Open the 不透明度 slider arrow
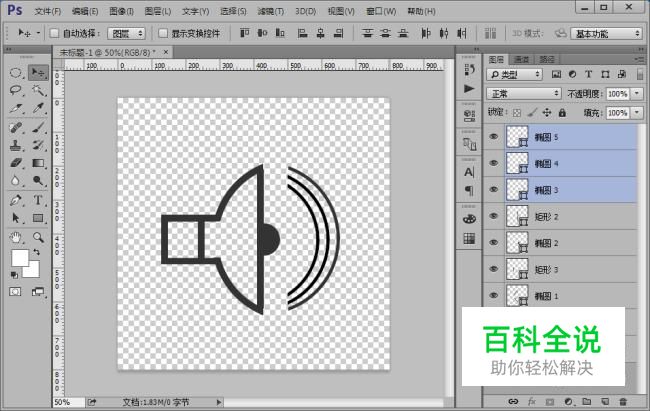 tap(637, 94)
